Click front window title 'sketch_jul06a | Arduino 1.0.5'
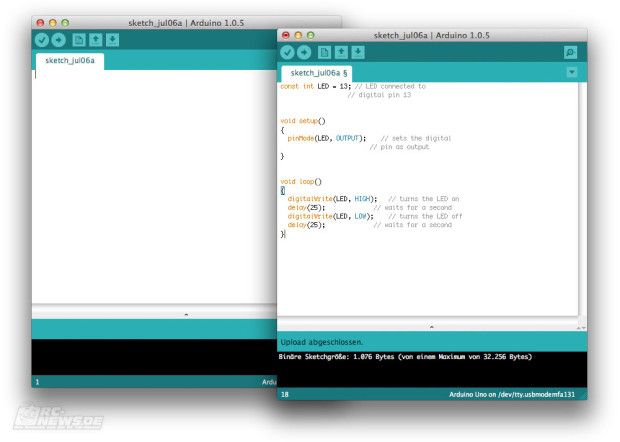This screenshot has width=620, height=442. click(431, 35)
